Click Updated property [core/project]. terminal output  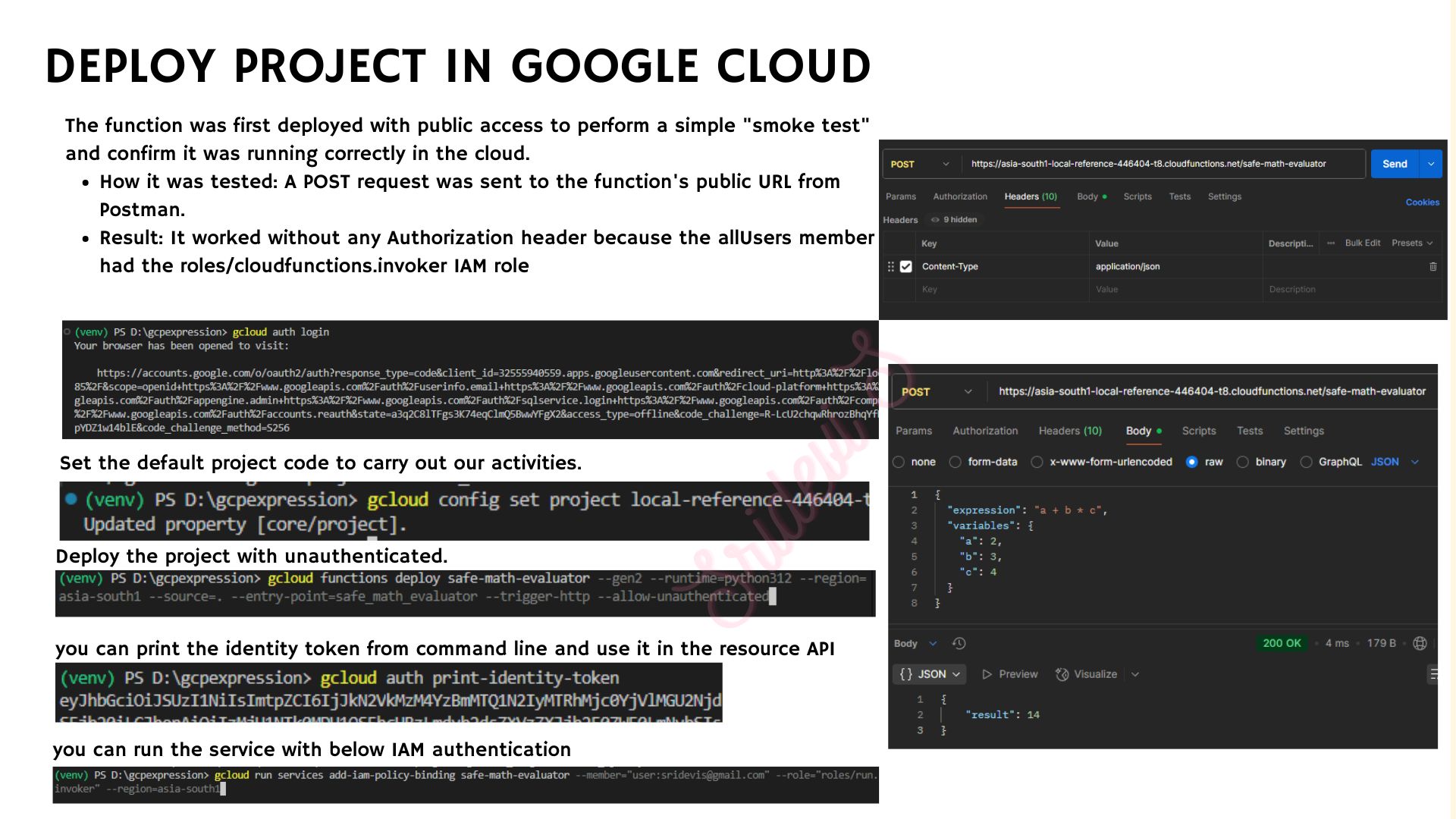click(245, 525)
